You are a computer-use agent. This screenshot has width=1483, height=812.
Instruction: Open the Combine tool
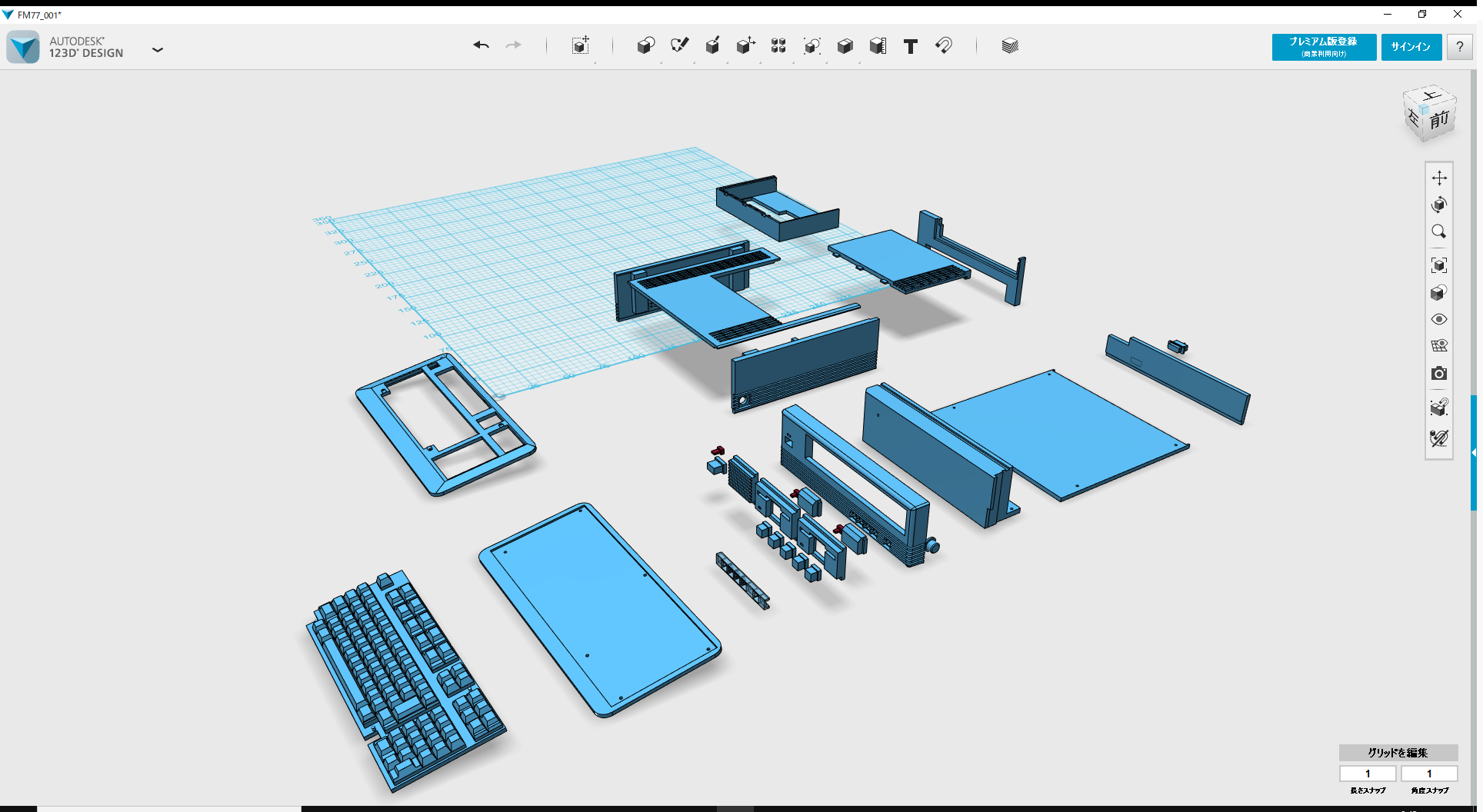(x=845, y=46)
